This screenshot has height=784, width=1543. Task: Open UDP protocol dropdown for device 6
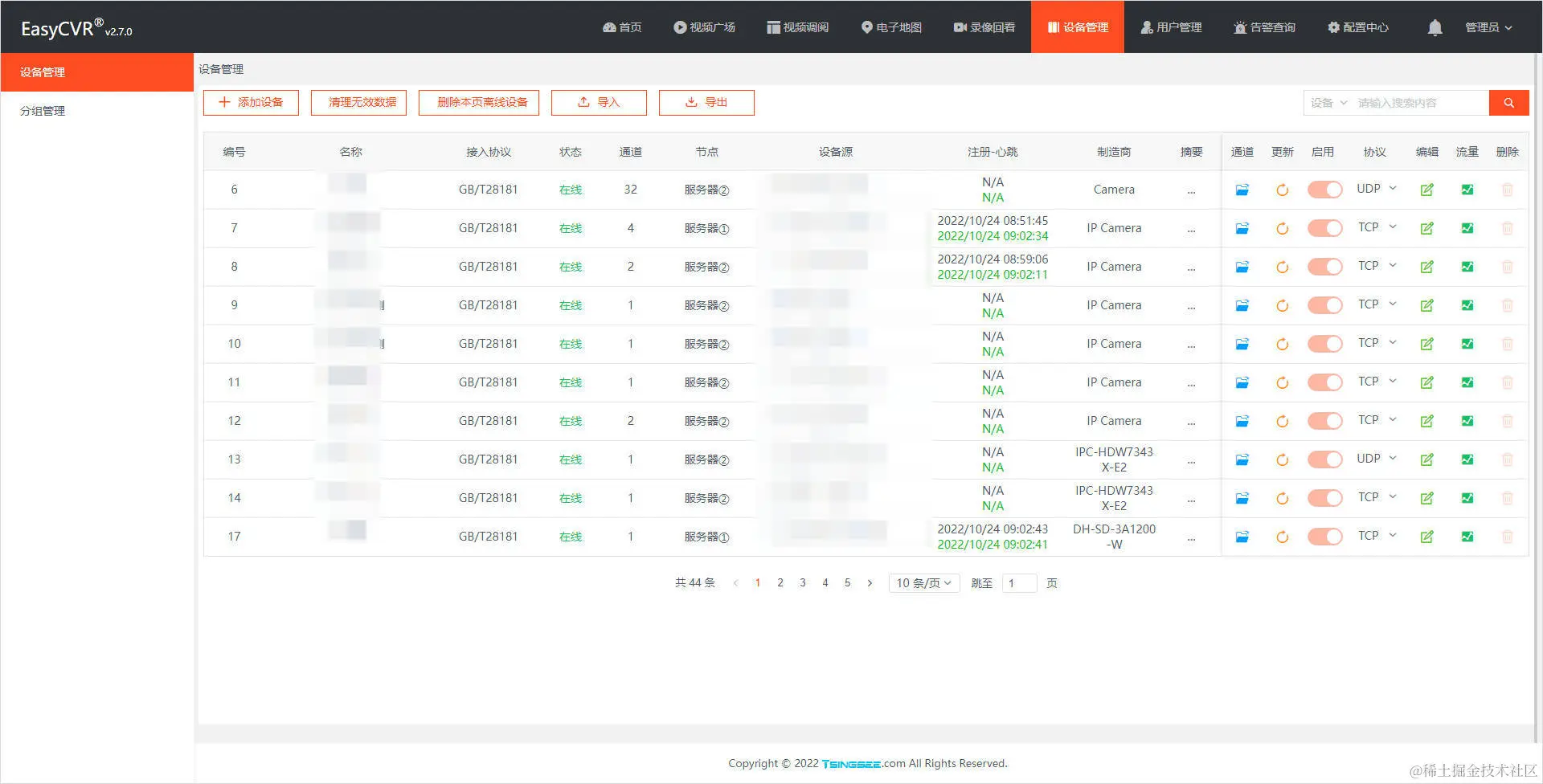(1376, 189)
